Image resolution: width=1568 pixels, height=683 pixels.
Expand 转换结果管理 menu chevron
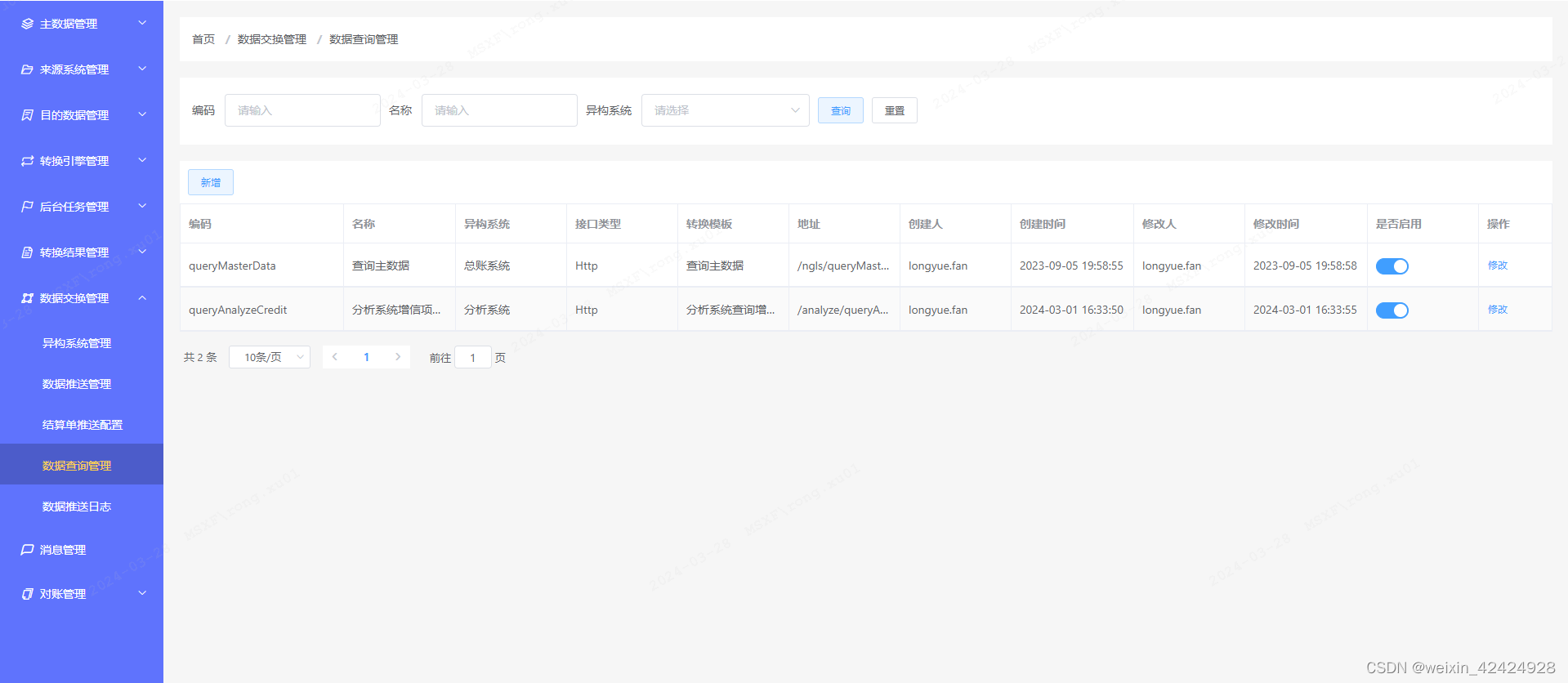pyautogui.click(x=142, y=252)
